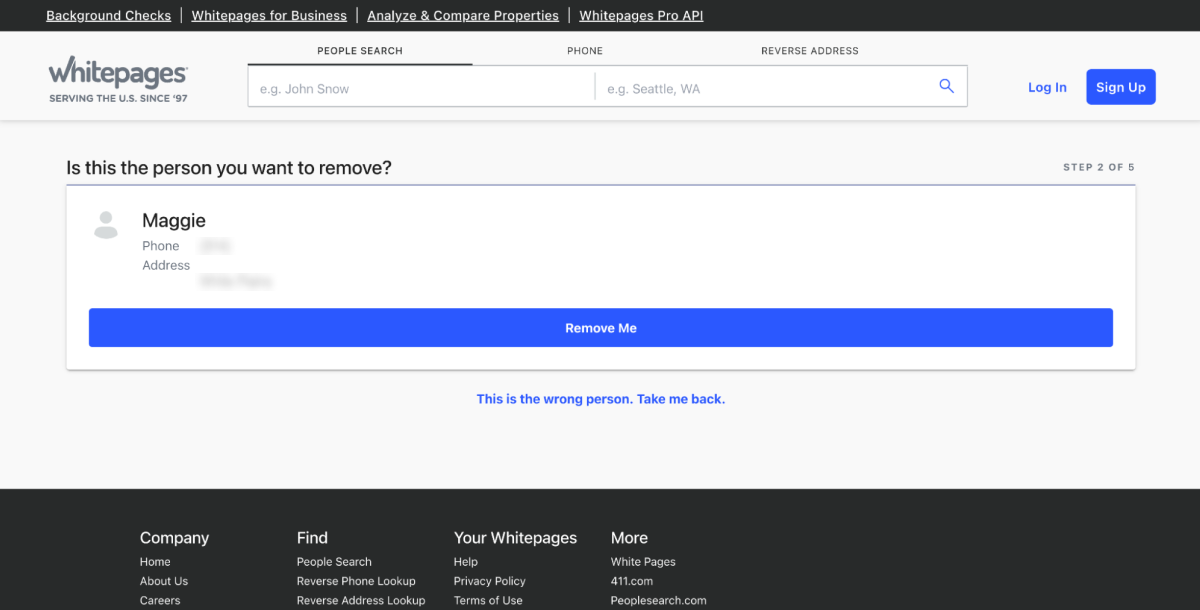Open Background Checks in top bar

[x=108, y=16]
